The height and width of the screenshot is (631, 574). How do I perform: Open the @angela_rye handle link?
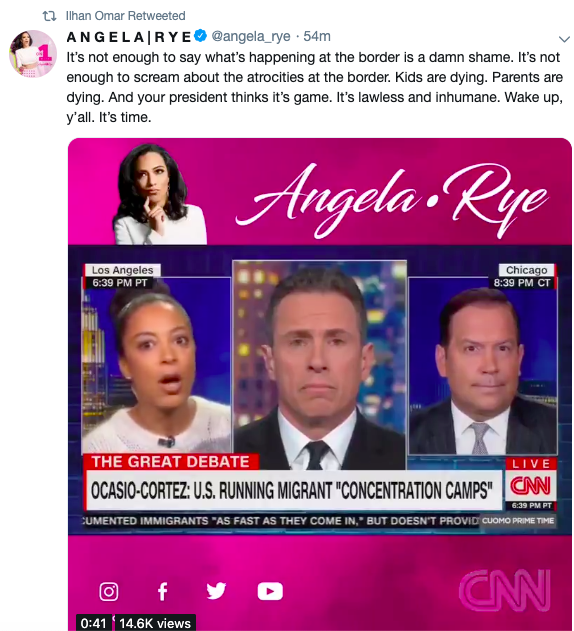pos(251,36)
